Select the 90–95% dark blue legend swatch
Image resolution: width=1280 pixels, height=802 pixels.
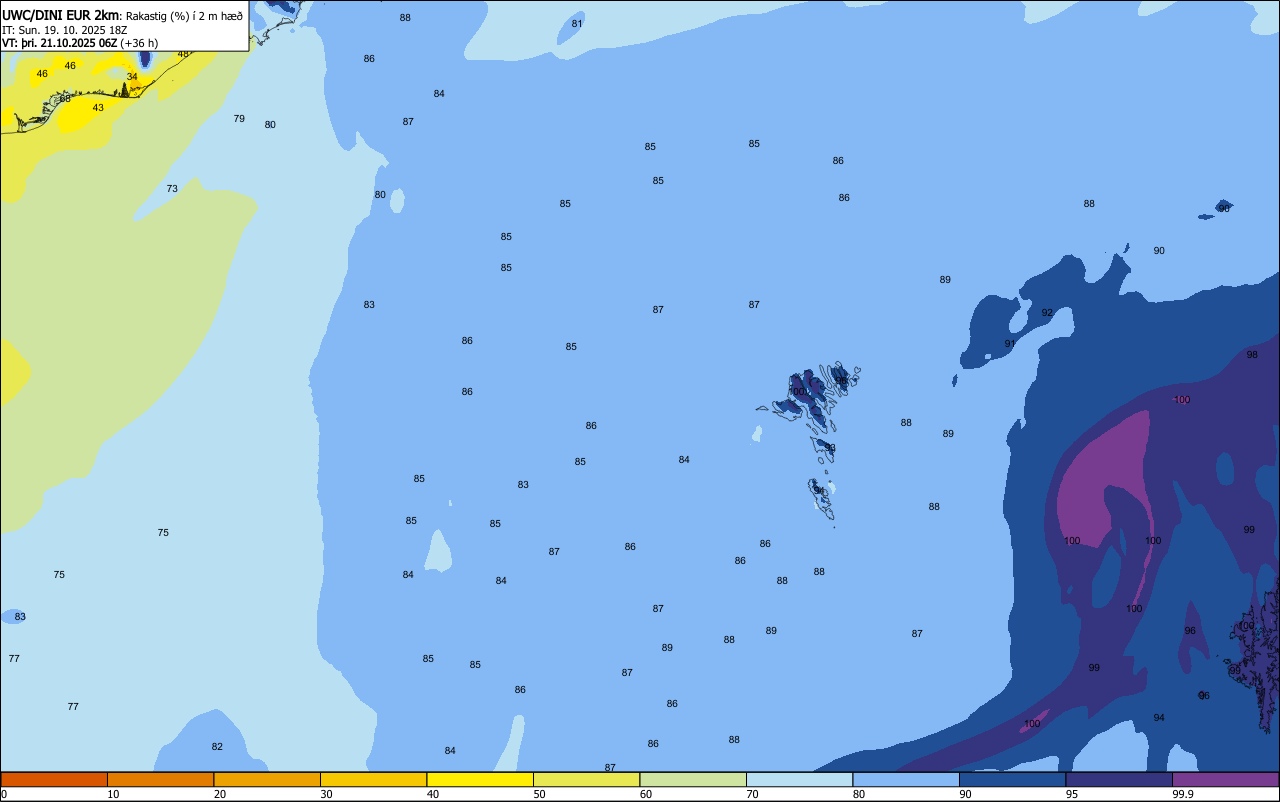pyautogui.click(x=1012, y=779)
